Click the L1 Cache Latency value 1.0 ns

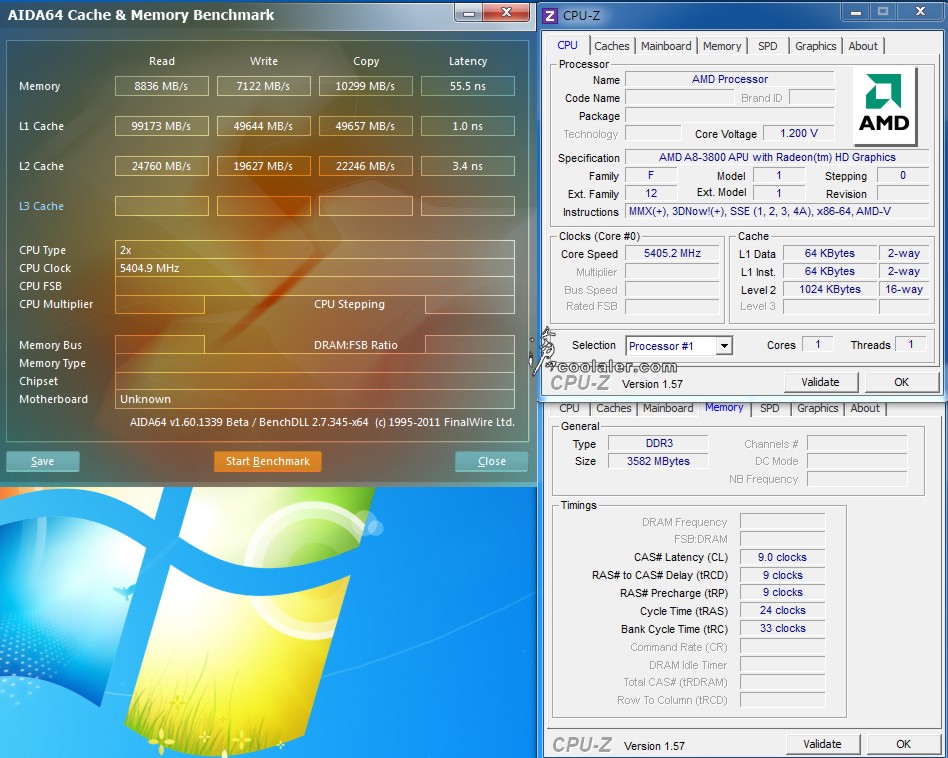pos(468,126)
